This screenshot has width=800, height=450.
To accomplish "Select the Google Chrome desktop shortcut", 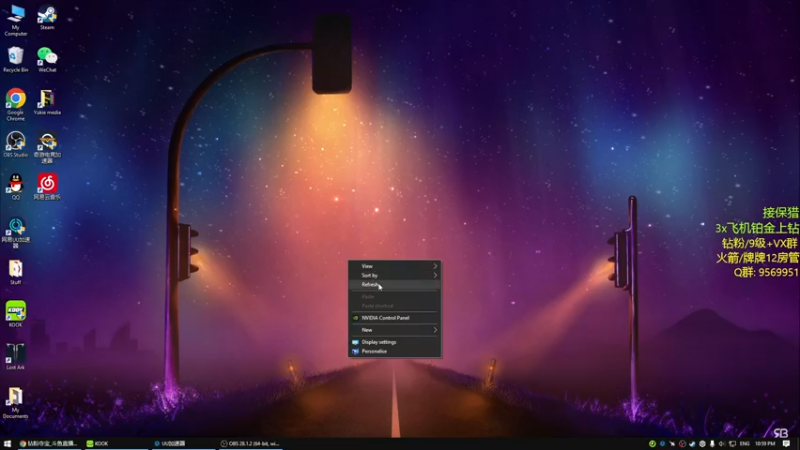I will (x=16, y=105).
